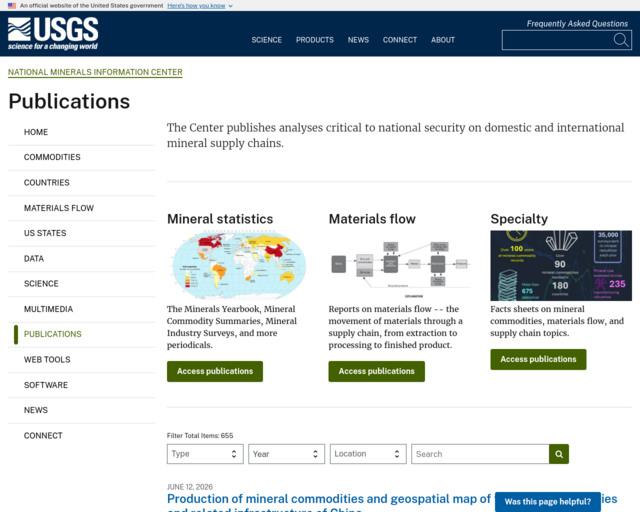
Task: Expand 'Here's how you know' chevron
Action: click(231, 6)
